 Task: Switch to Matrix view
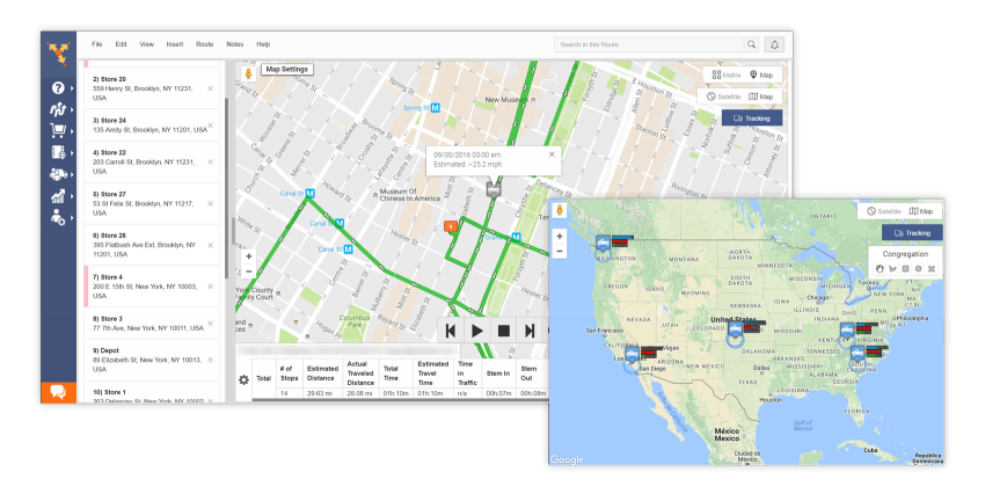[727, 75]
